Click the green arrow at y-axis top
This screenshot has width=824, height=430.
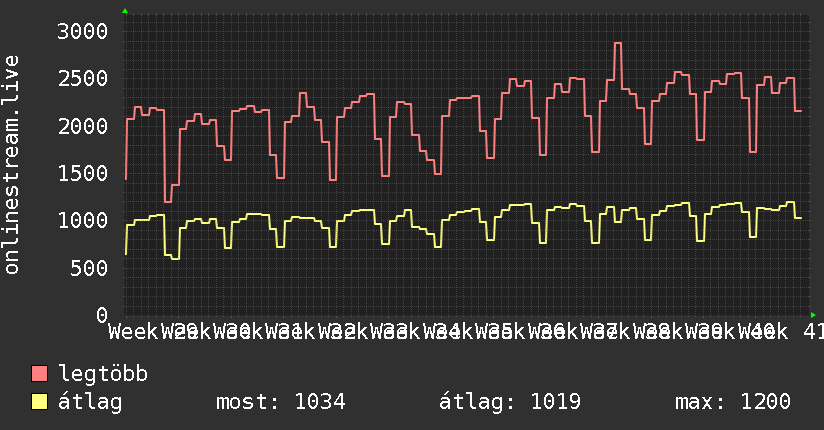(x=125, y=11)
